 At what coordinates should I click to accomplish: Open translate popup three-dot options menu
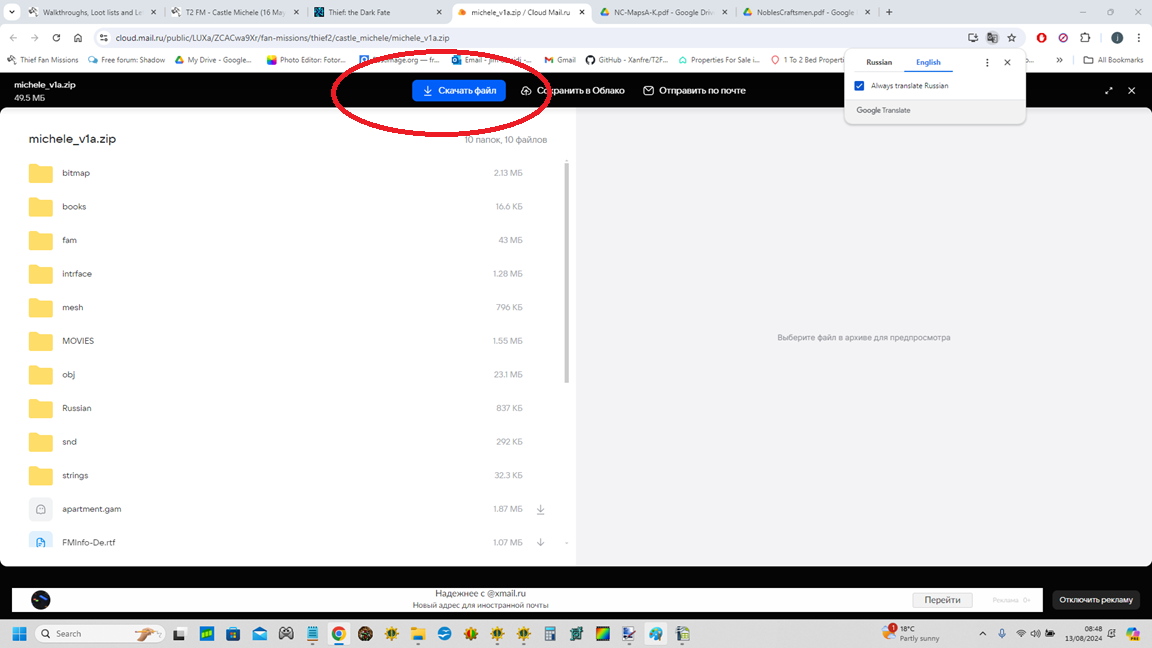click(x=987, y=62)
